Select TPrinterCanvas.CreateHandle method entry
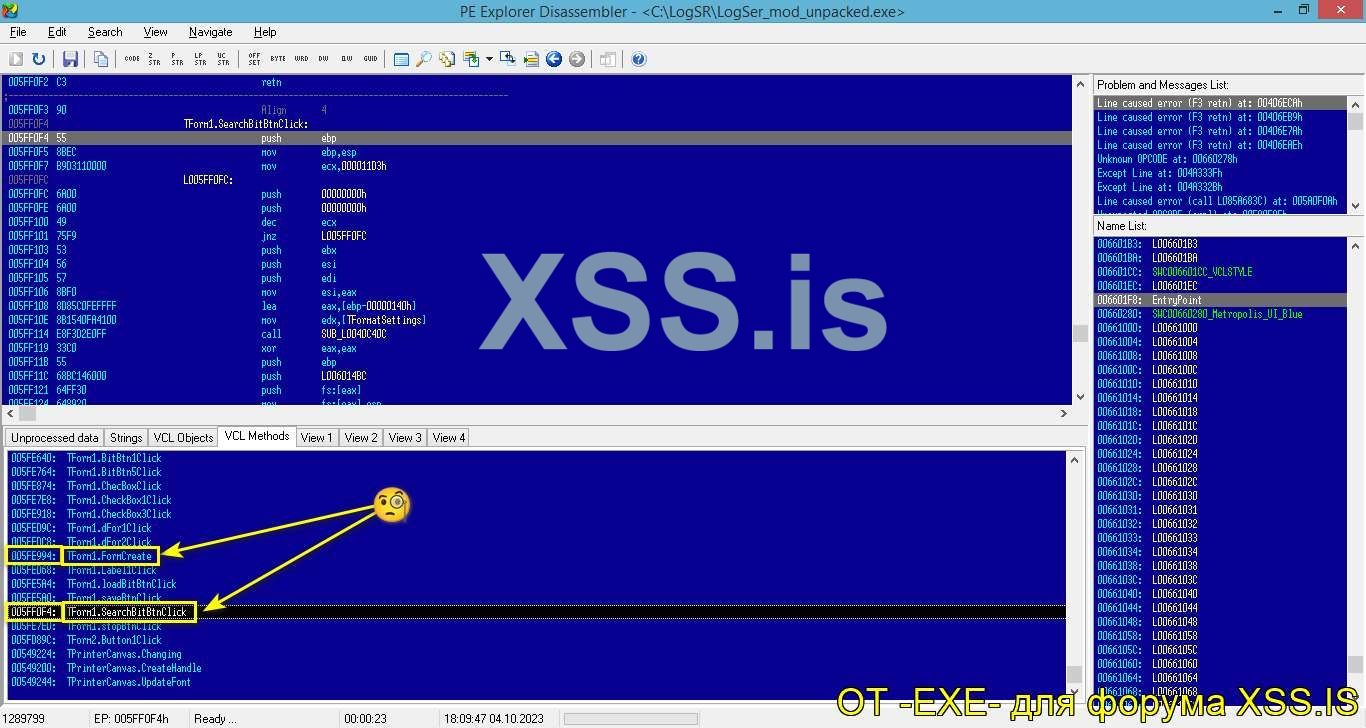1366x728 pixels. [x=536, y=668]
